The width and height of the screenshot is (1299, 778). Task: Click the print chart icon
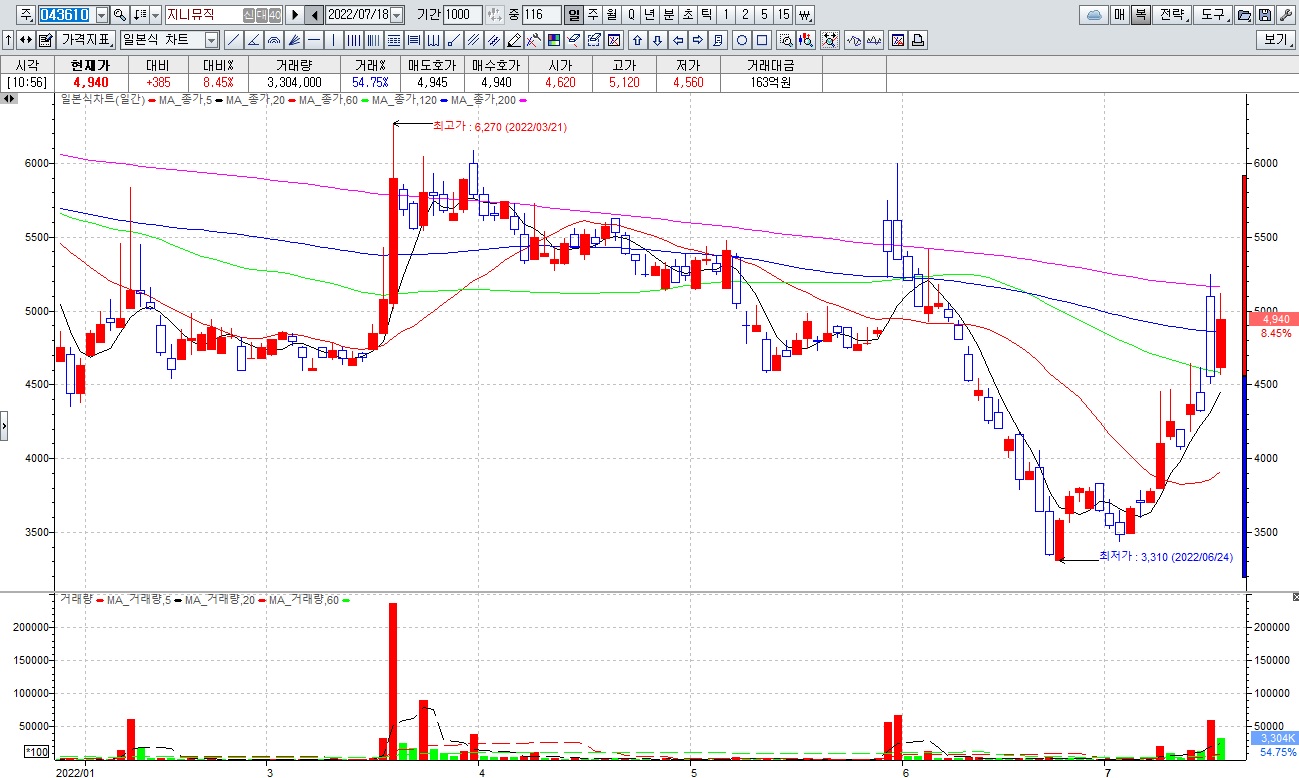pos(918,40)
